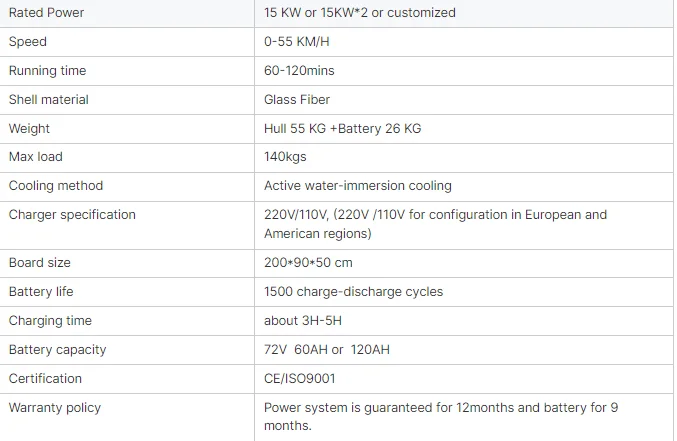677x441 pixels.
Task: Click the "Rated Power" label cell
Action: [46, 13]
